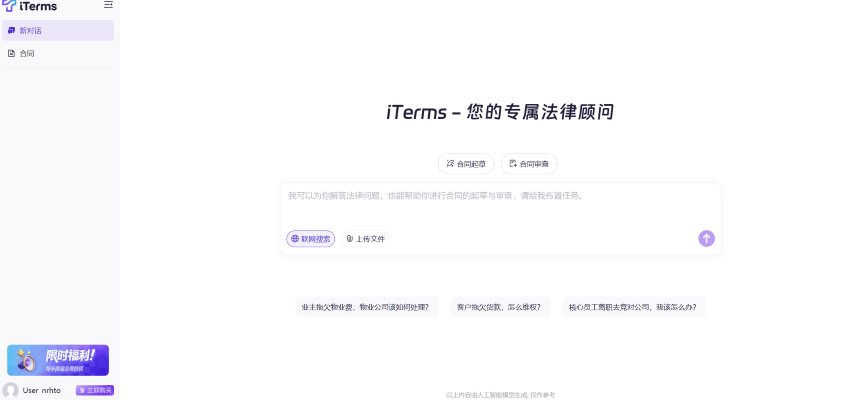Open the 限时福利 promotional banner
Image resolution: width=842 pixels, height=400 pixels.
(58, 360)
